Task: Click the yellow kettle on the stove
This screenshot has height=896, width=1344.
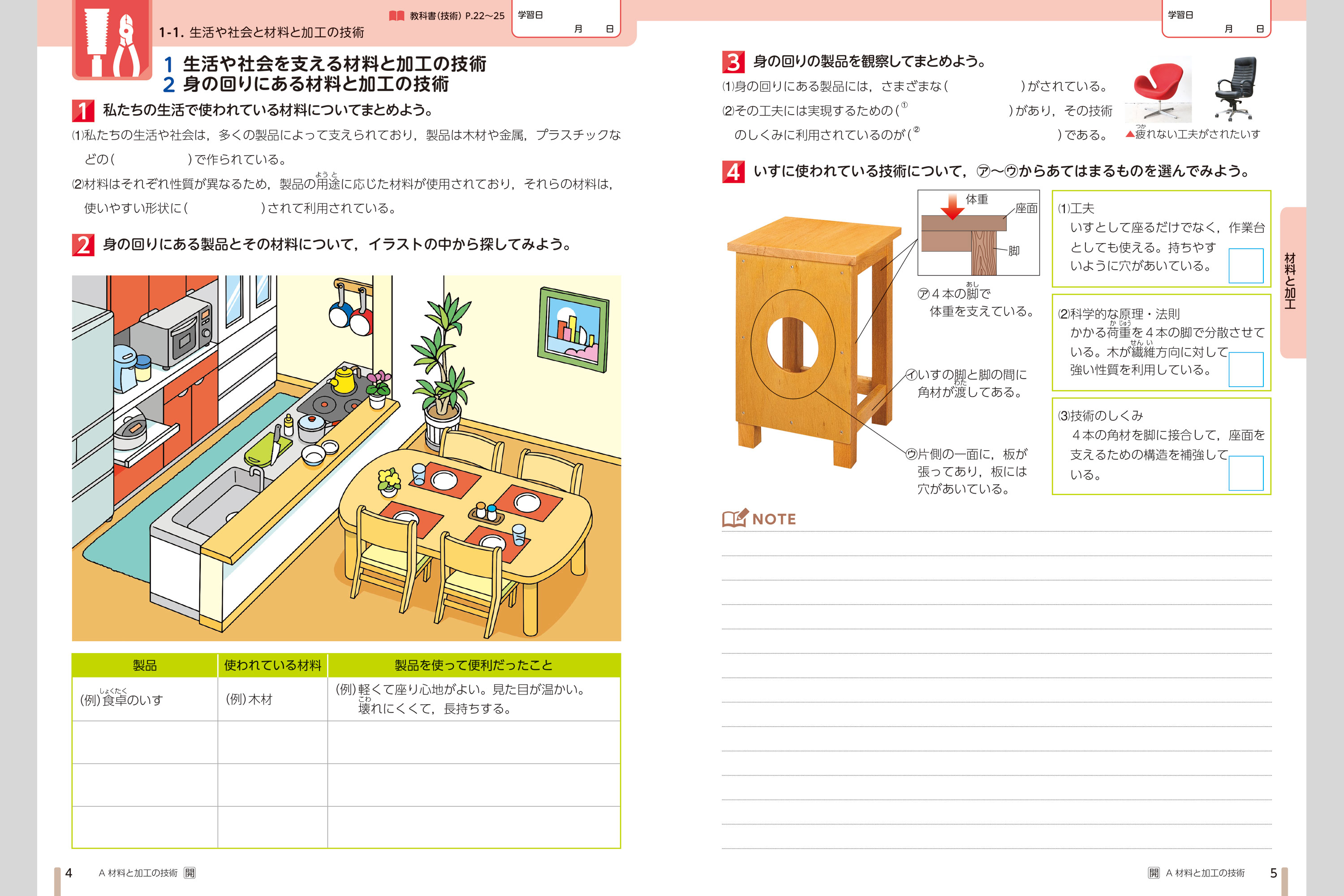Action: pos(344,379)
